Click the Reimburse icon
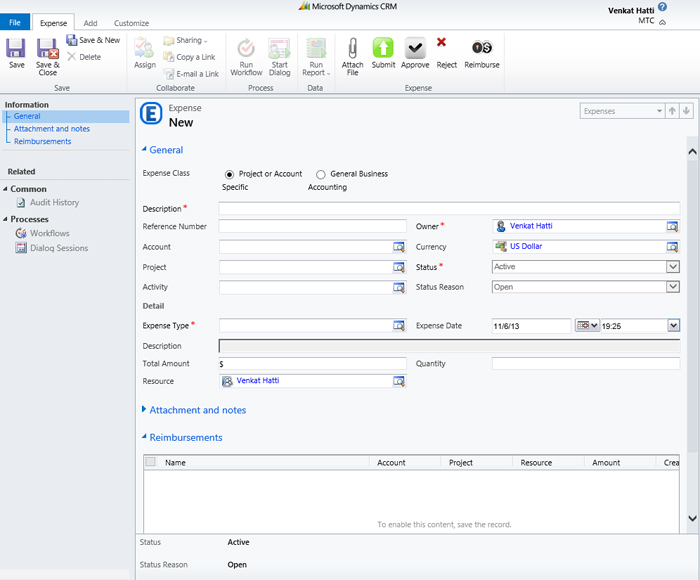The image size is (700, 580). point(481,49)
